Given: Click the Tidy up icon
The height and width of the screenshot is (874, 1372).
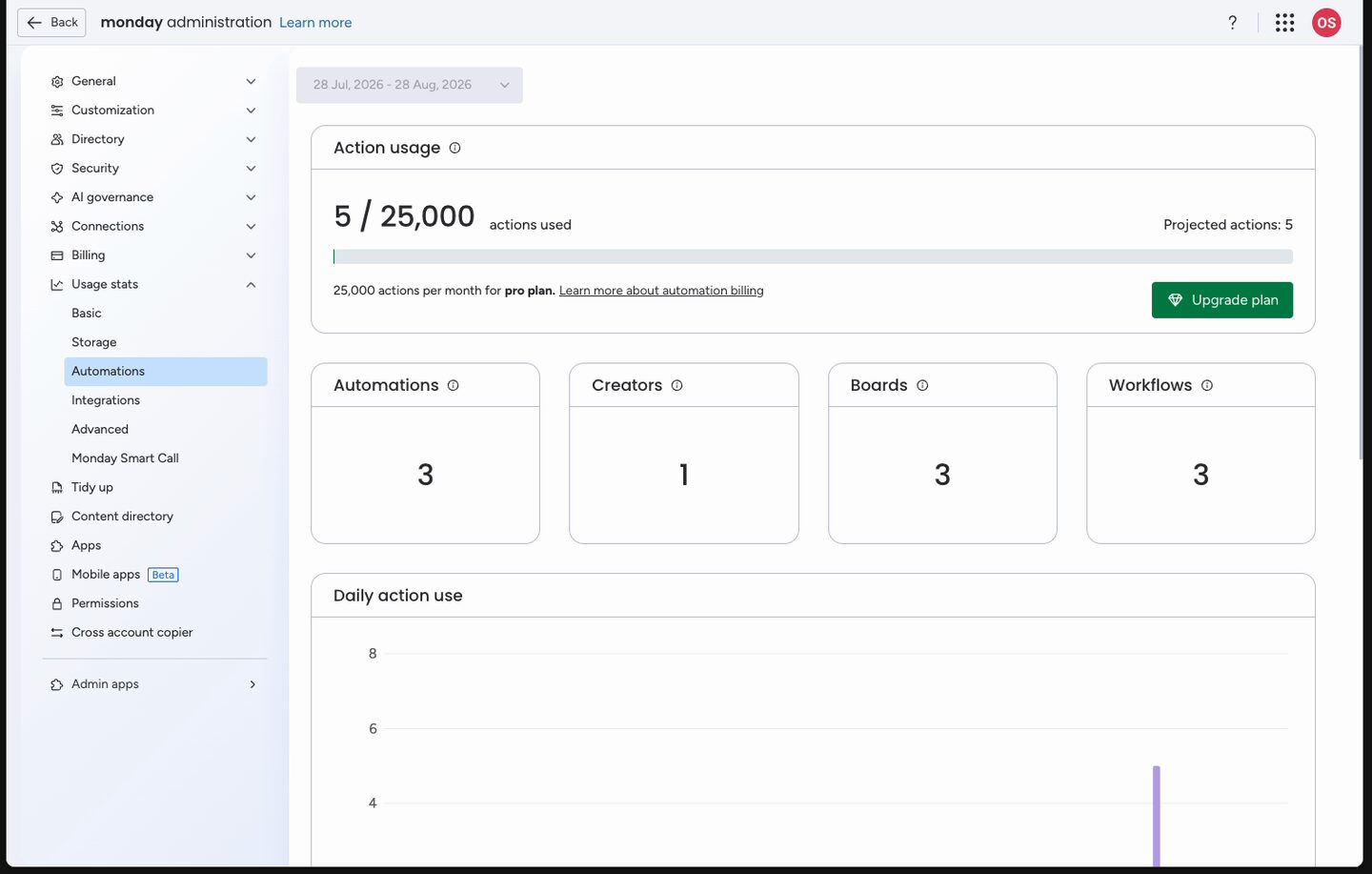Looking at the screenshot, I should (57, 488).
